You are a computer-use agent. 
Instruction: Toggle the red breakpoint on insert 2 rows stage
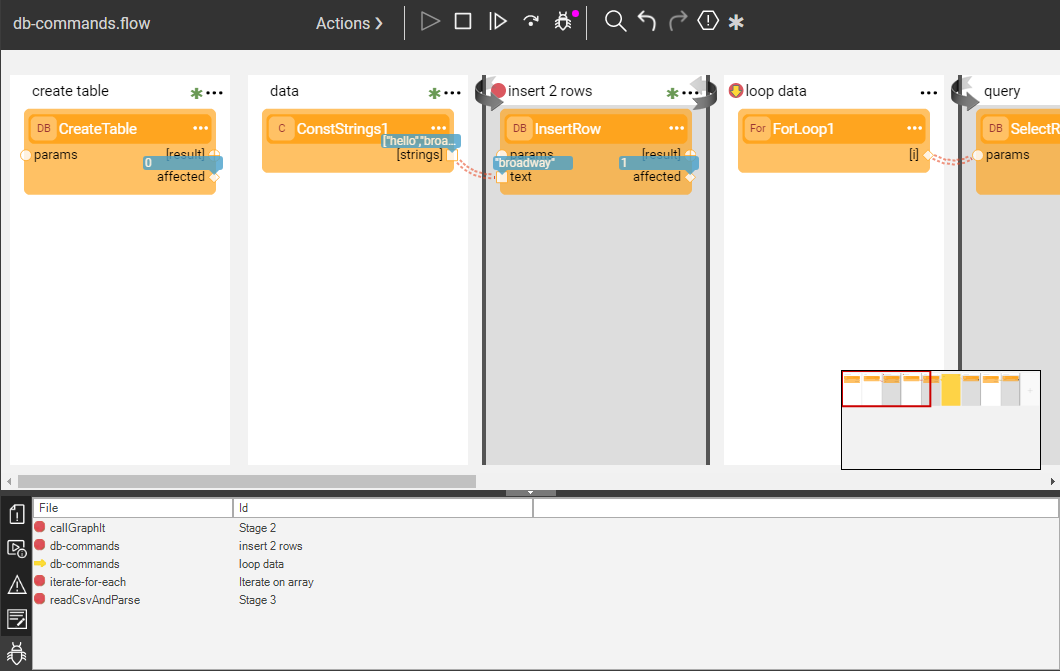(498, 91)
